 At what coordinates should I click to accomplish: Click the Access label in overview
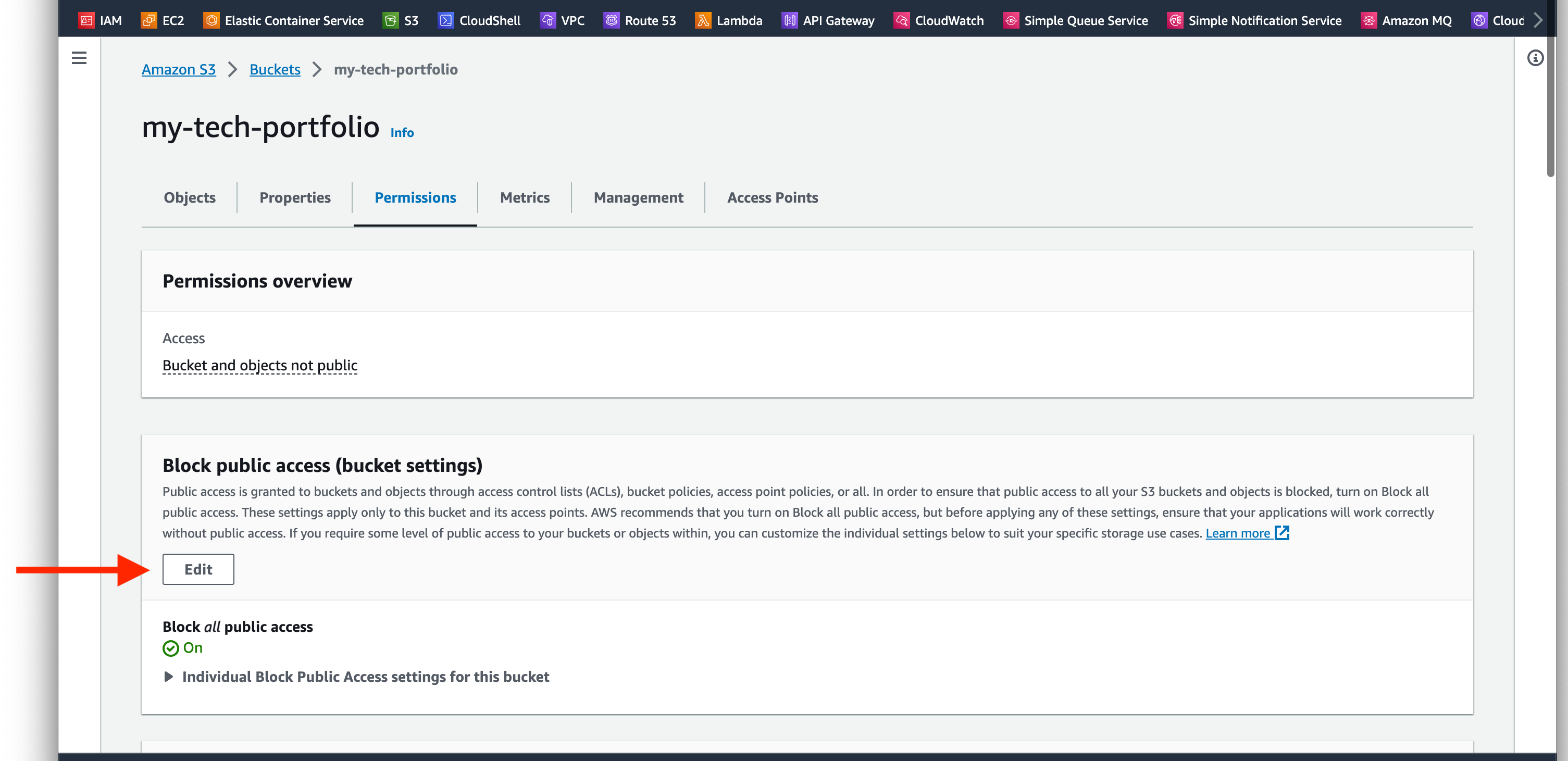(x=184, y=338)
